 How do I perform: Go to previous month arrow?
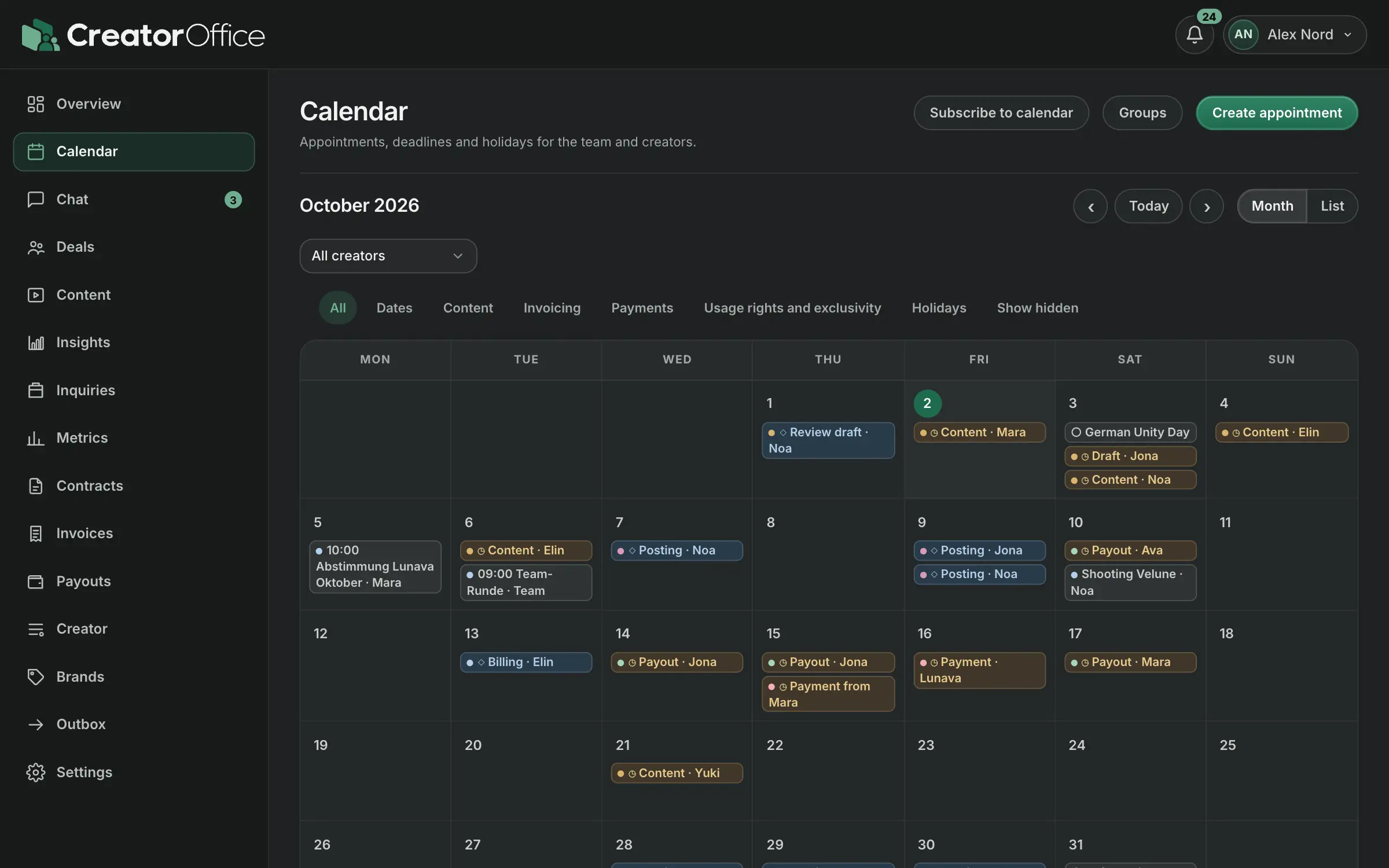1090,206
